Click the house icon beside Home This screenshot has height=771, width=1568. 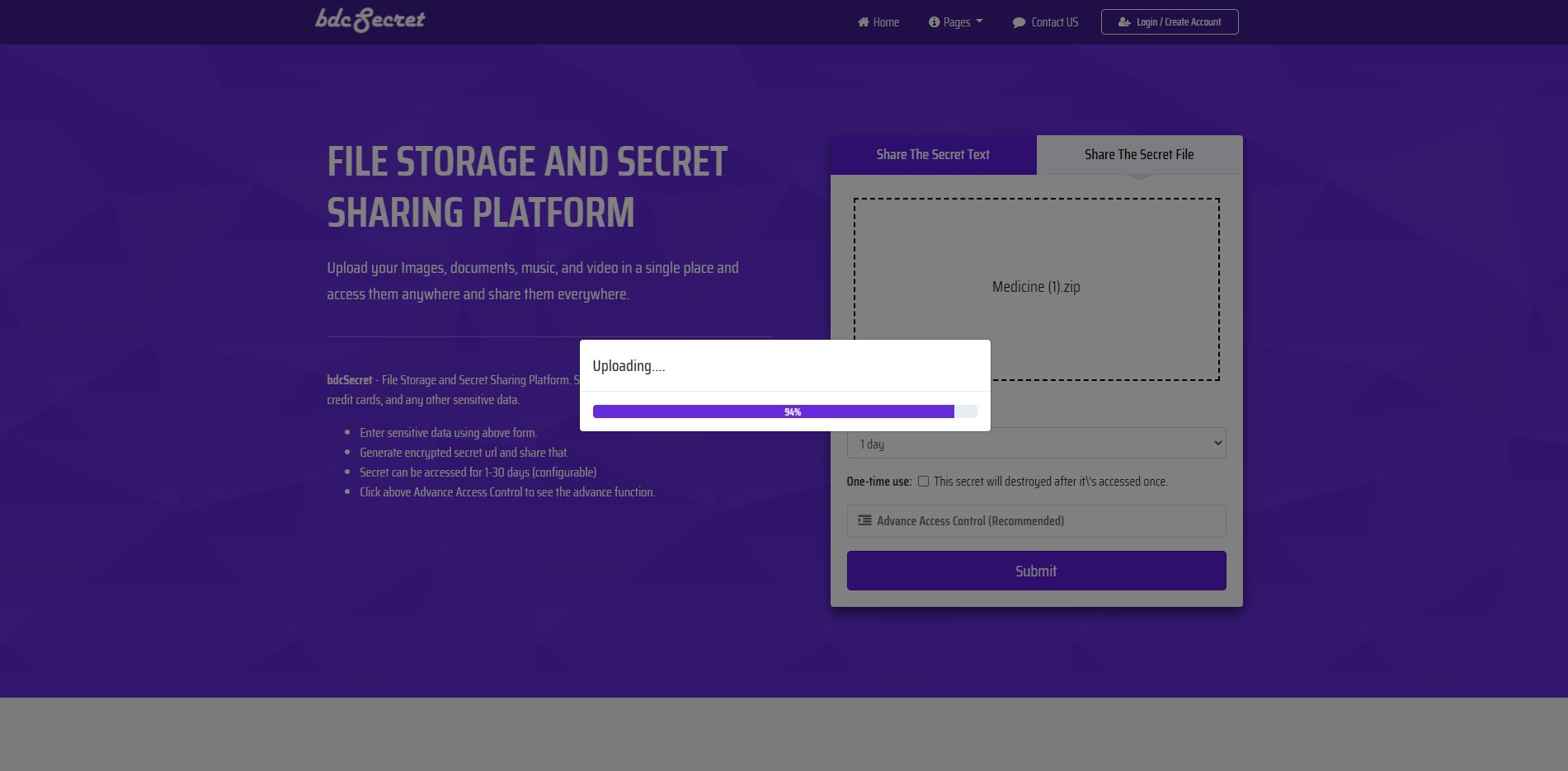(x=863, y=22)
